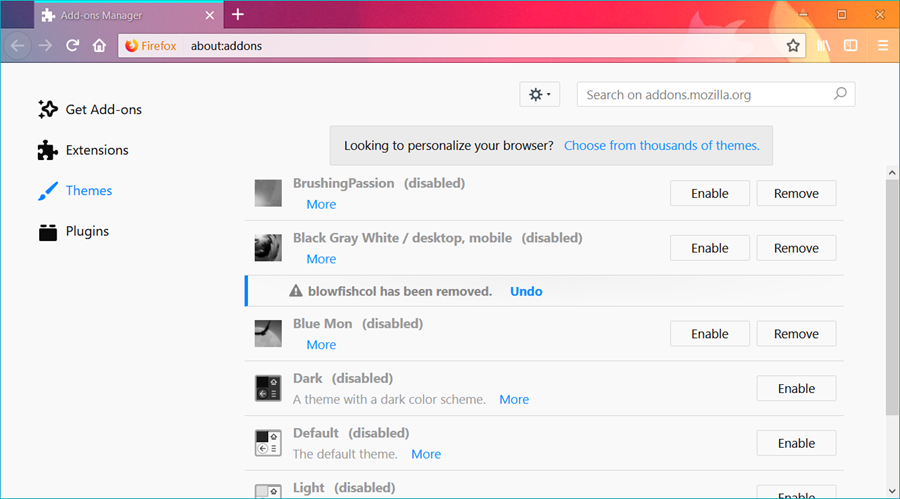Reload the current page
Viewport: 900px width, 499px height.
(72, 45)
